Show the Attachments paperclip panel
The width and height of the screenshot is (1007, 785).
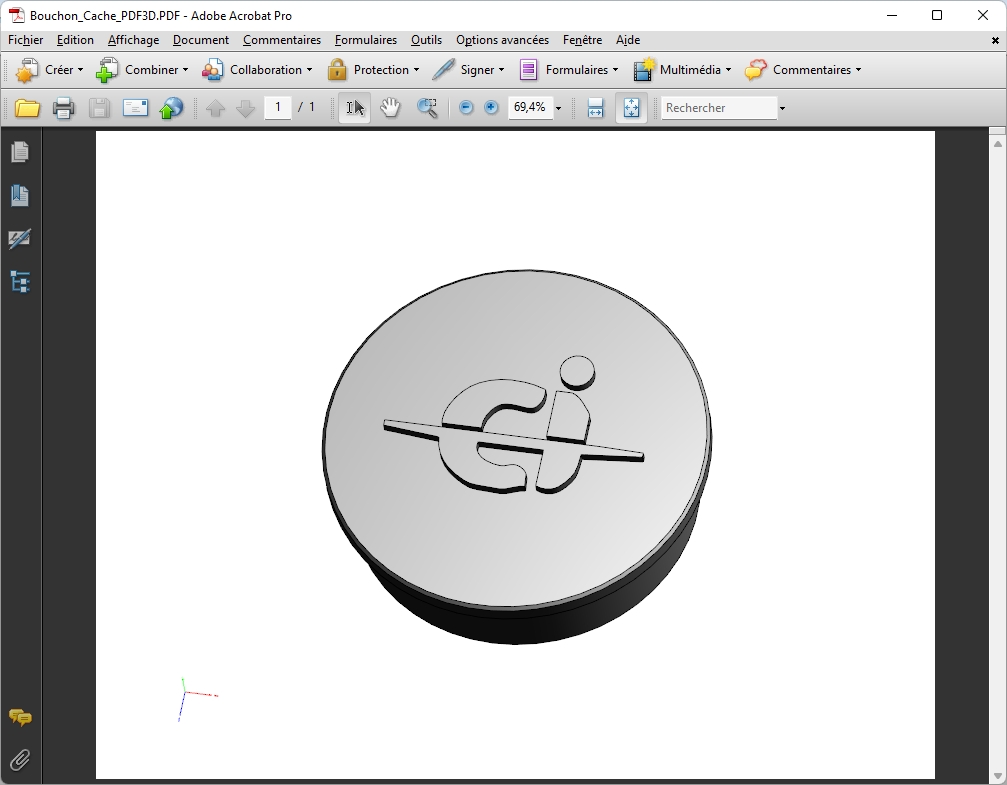[x=20, y=760]
